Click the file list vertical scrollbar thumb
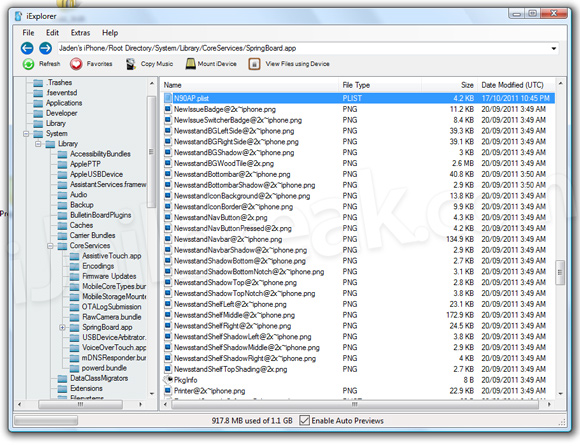 pos(560,273)
